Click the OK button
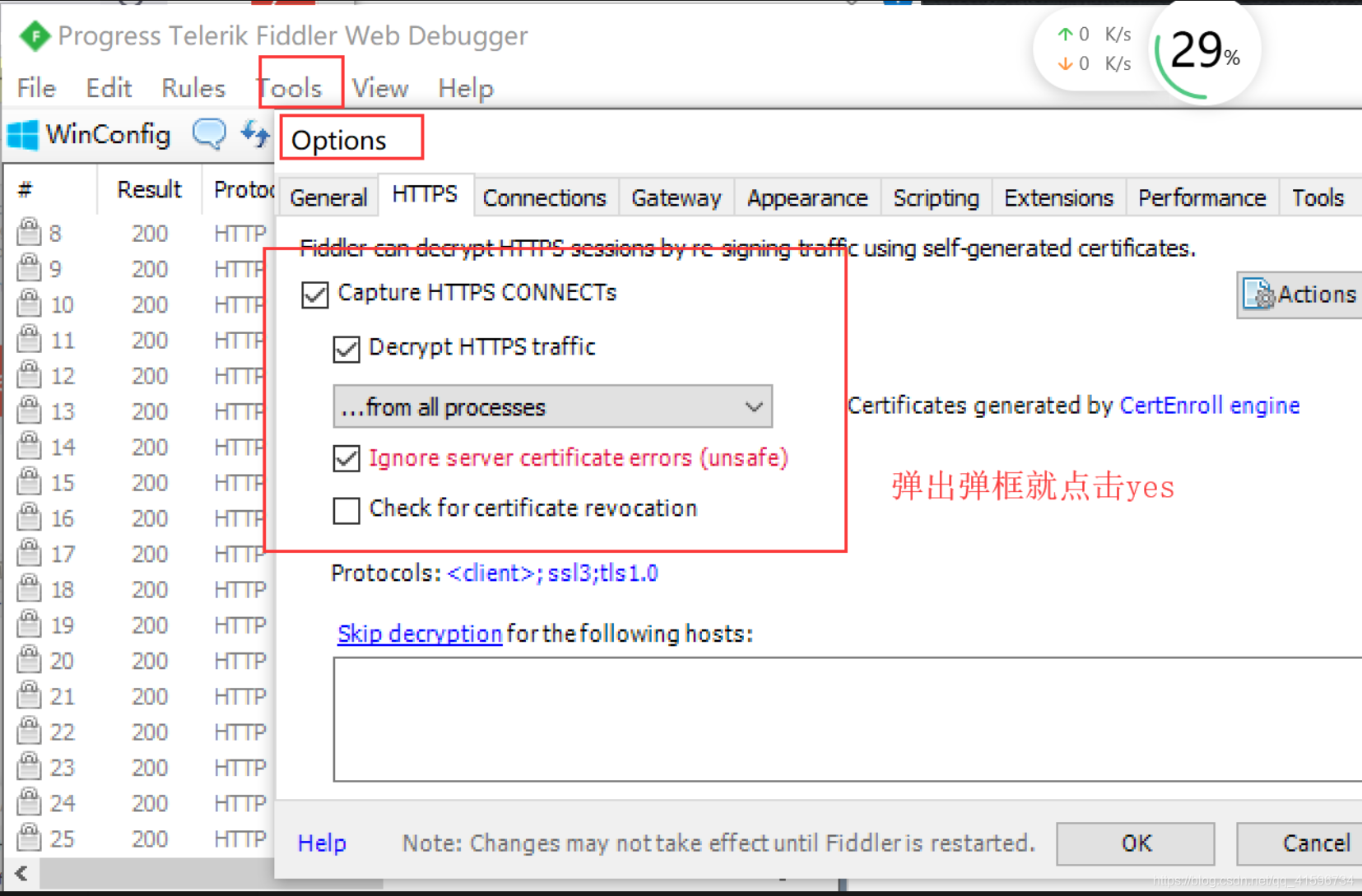Image resolution: width=1362 pixels, height=896 pixels. (1136, 843)
